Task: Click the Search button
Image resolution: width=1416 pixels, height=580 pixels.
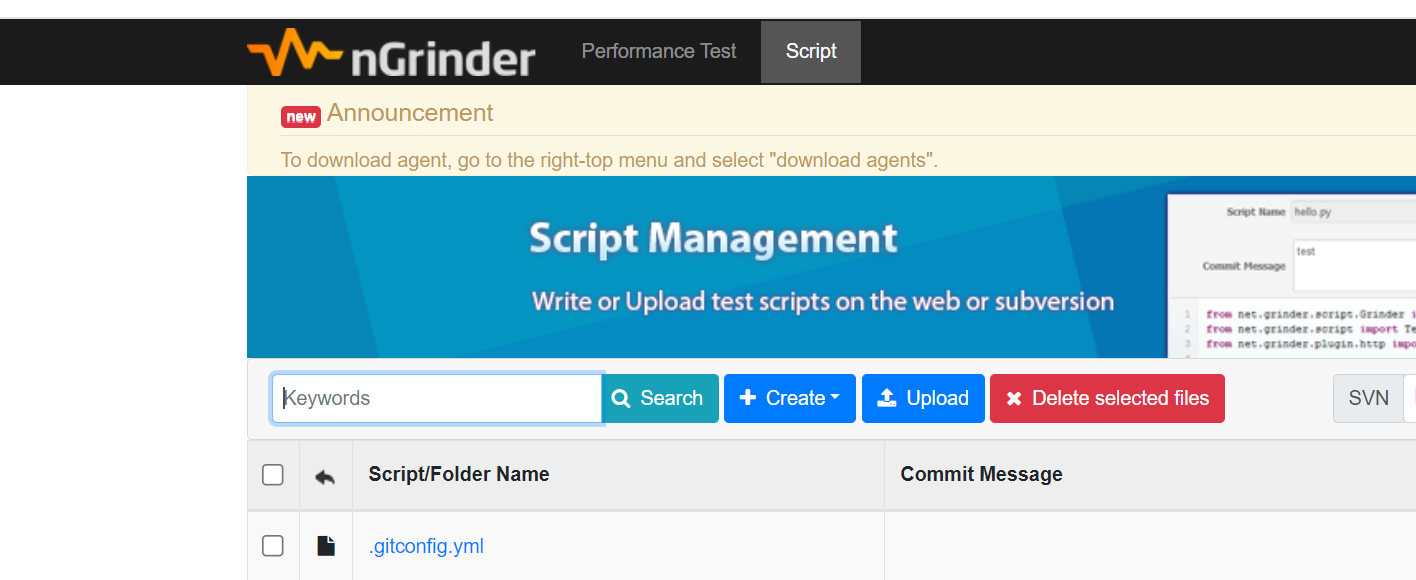Action: click(x=660, y=398)
